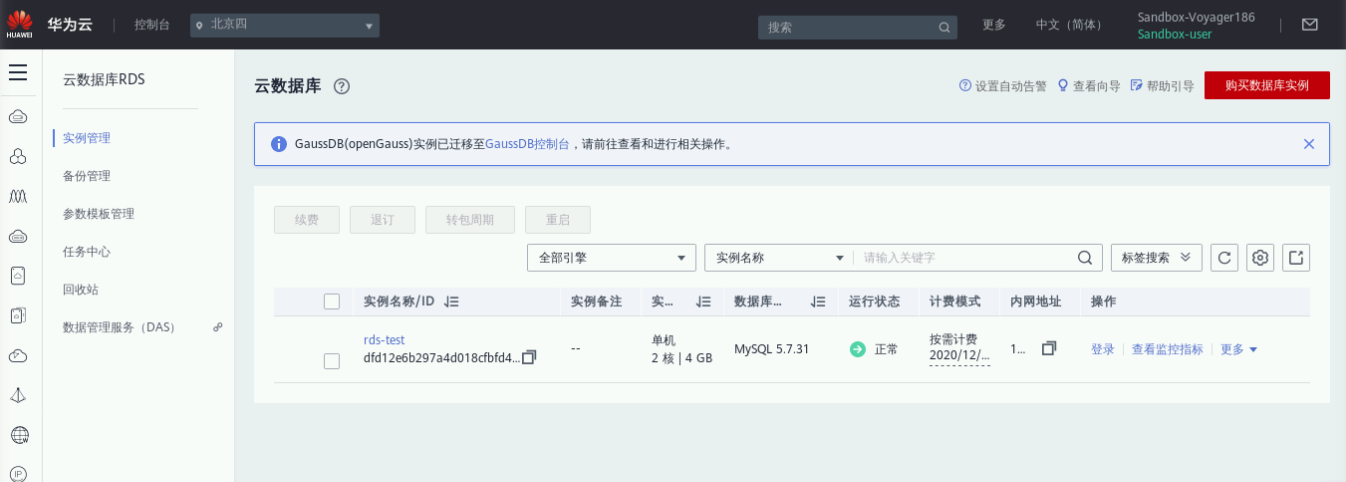Refresh the instance list
This screenshot has width=1346, height=482.
[1224, 258]
